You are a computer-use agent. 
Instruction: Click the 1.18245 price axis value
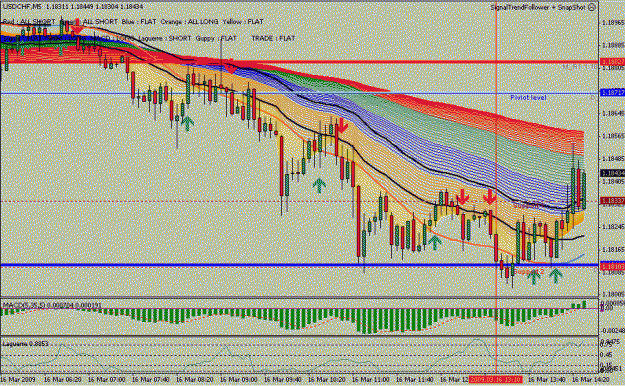(613, 226)
